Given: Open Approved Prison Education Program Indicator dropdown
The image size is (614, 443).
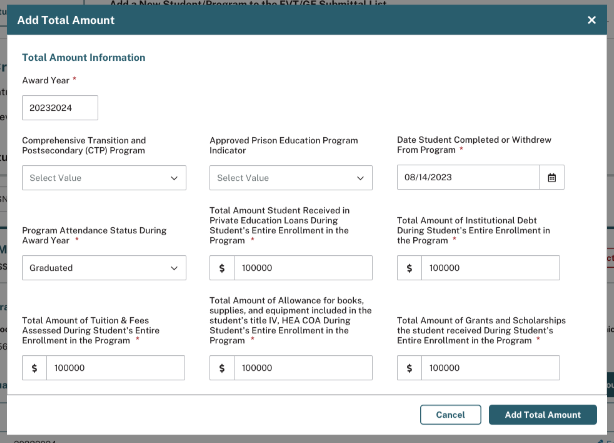Looking at the screenshot, I should (291, 178).
